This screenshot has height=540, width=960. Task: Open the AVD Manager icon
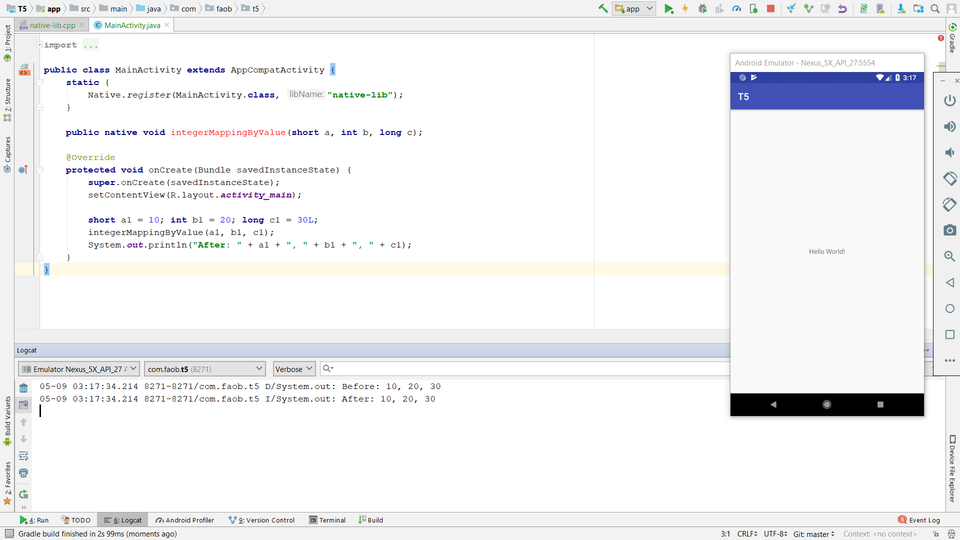click(x=880, y=9)
